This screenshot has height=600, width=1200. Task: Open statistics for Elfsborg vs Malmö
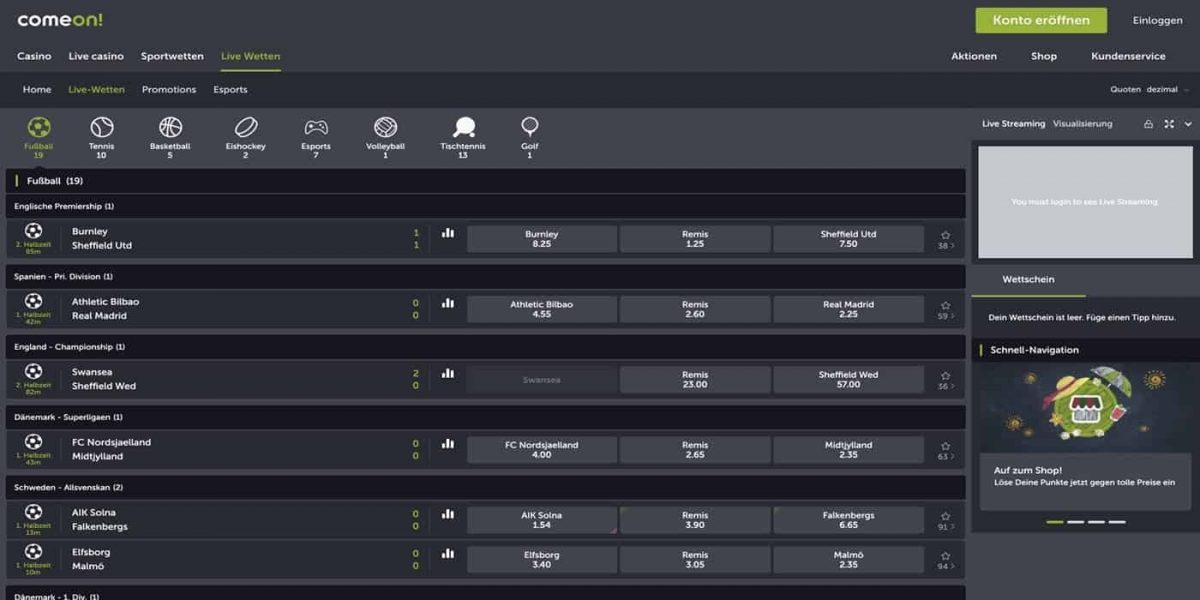click(448, 553)
